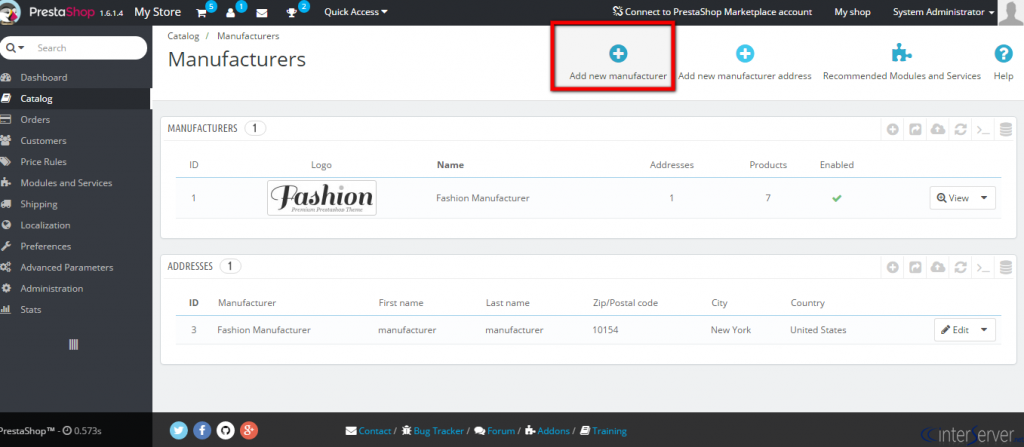Click plus icon in Addresses panel header
Image resolution: width=1024 pixels, height=447 pixels.
[893, 267]
